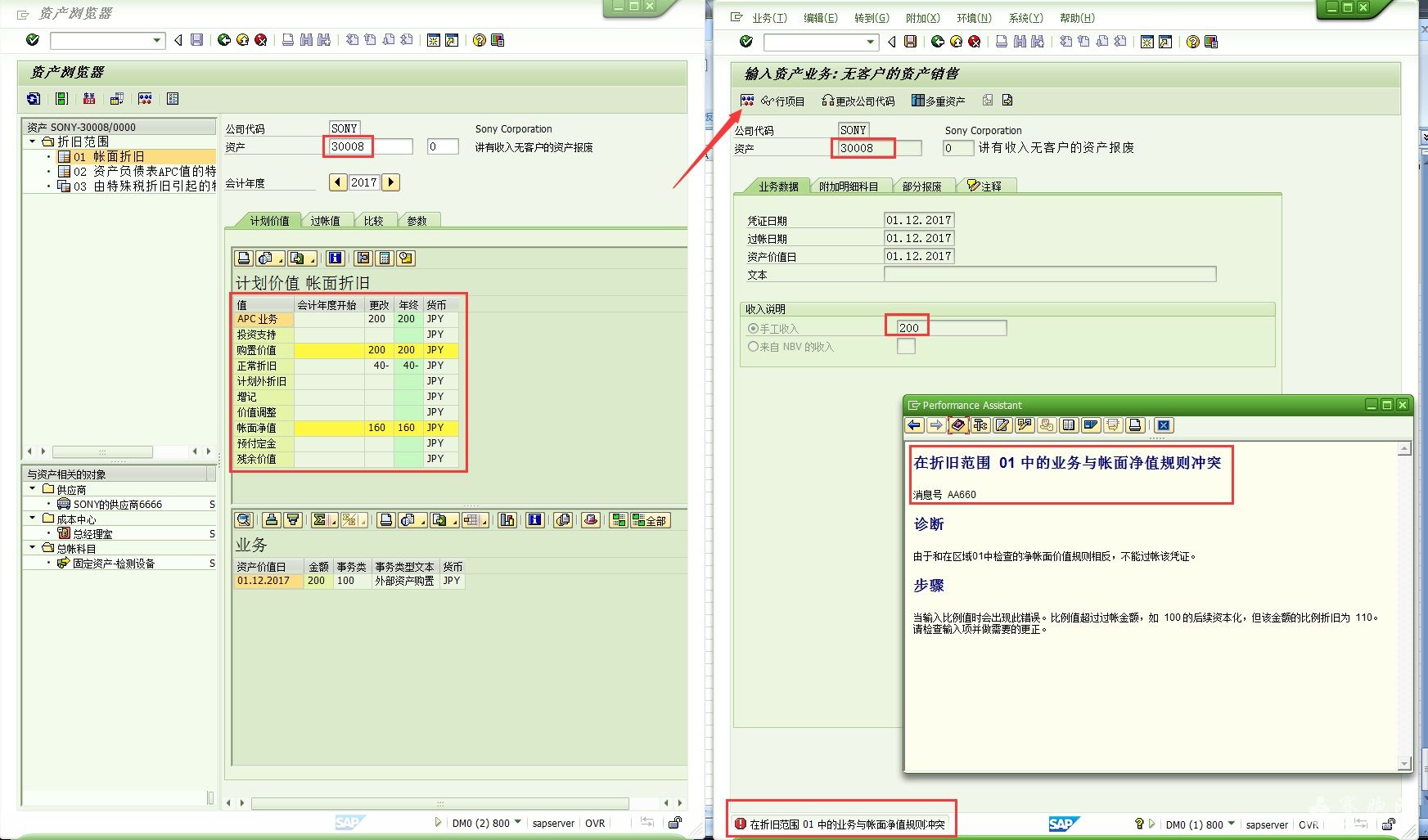Switch to the 注释 tab
The image size is (1428, 840).
(985, 186)
